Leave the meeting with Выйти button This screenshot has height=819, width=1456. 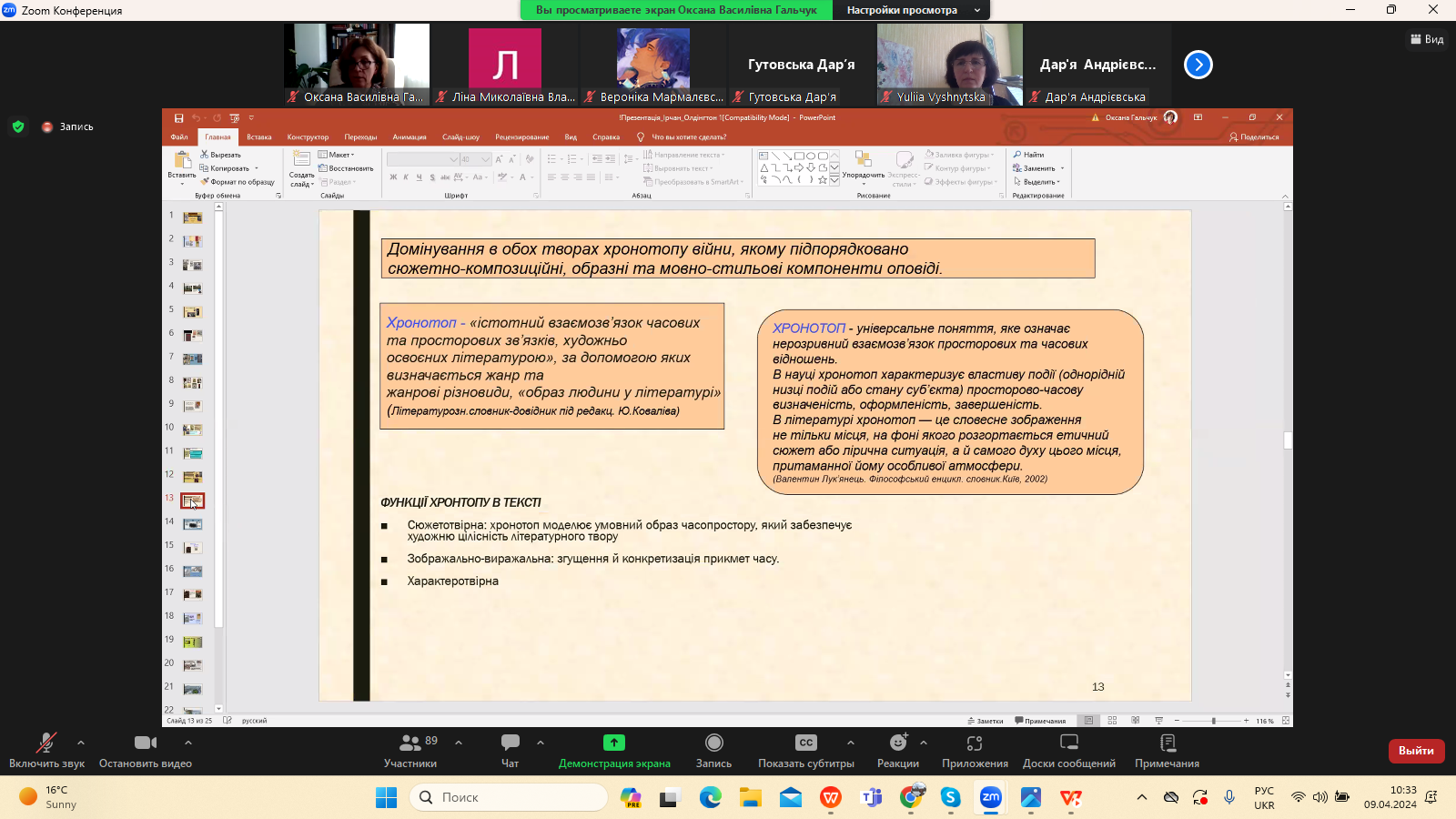[1416, 751]
